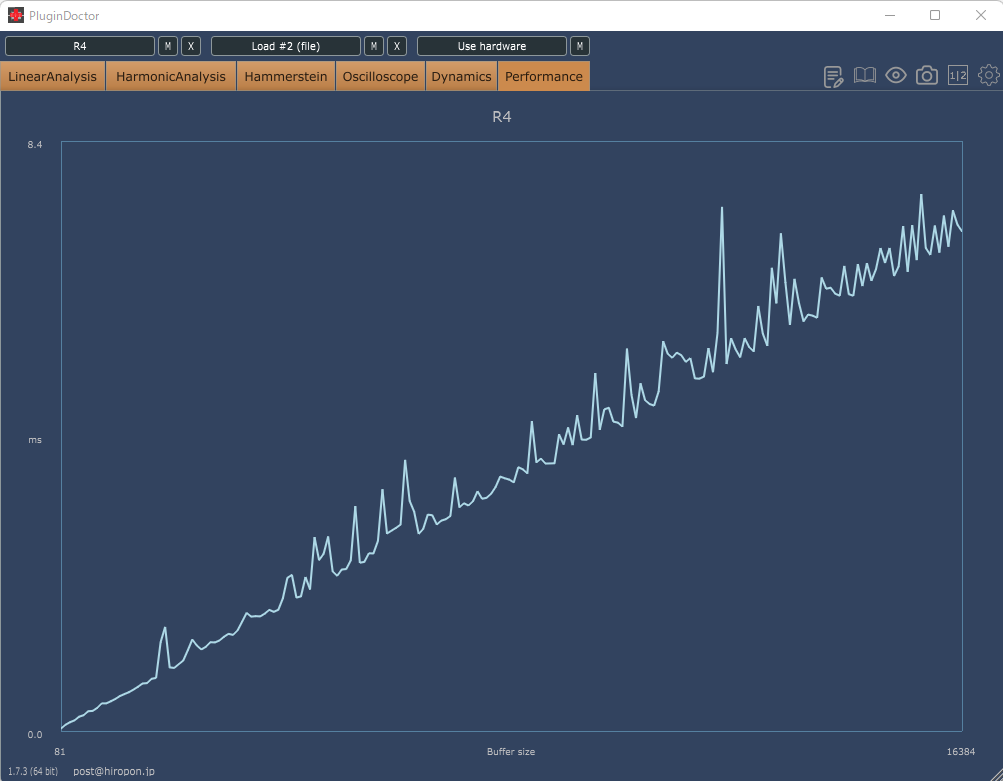This screenshot has height=781, width=1003.
Task: Click the 1.7.3 (64 bit) version text
Action: pyautogui.click(x=33, y=771)
